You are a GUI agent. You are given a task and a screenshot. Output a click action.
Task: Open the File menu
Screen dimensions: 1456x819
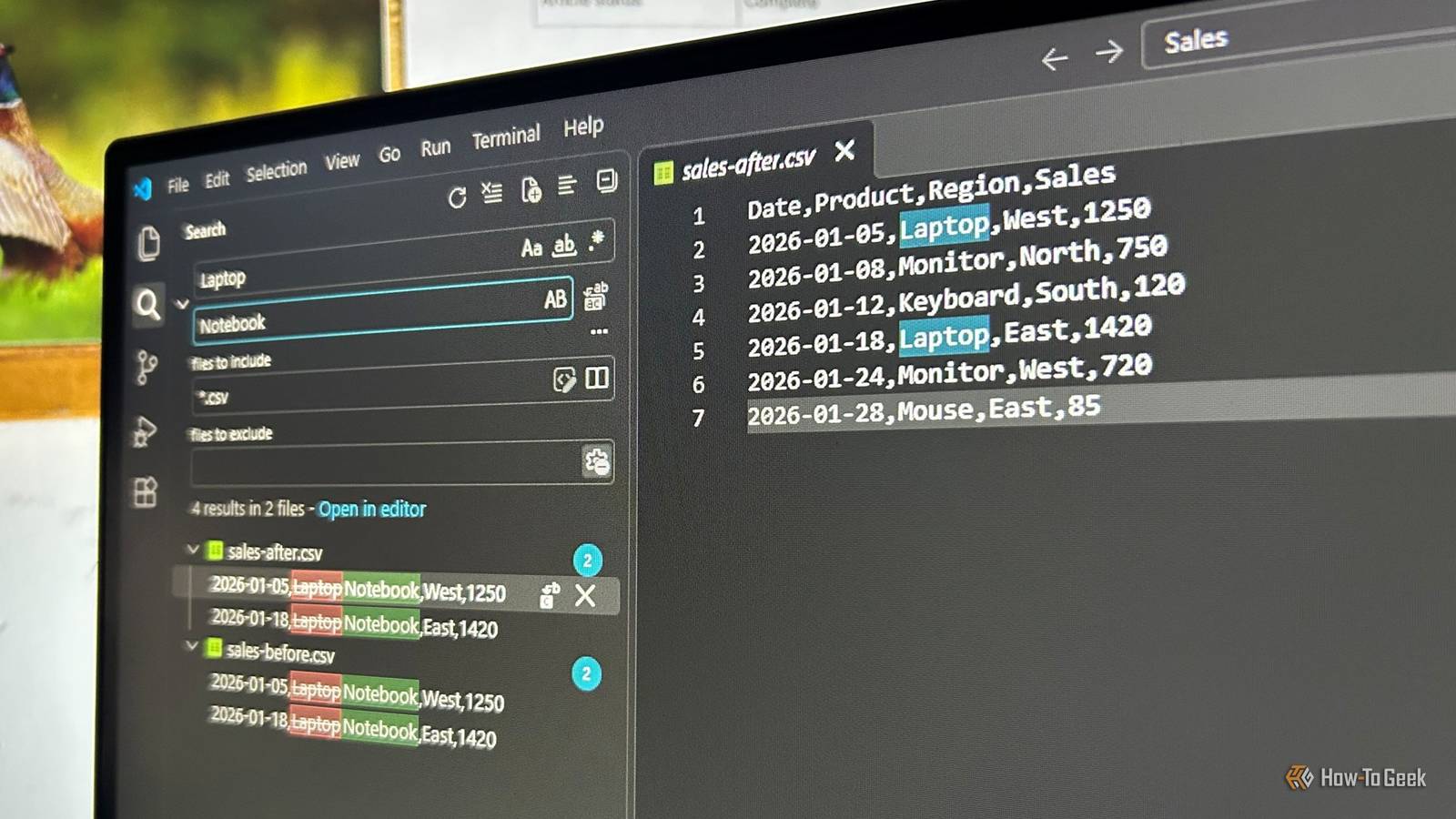pyautogui.click(x=177, y=185)
